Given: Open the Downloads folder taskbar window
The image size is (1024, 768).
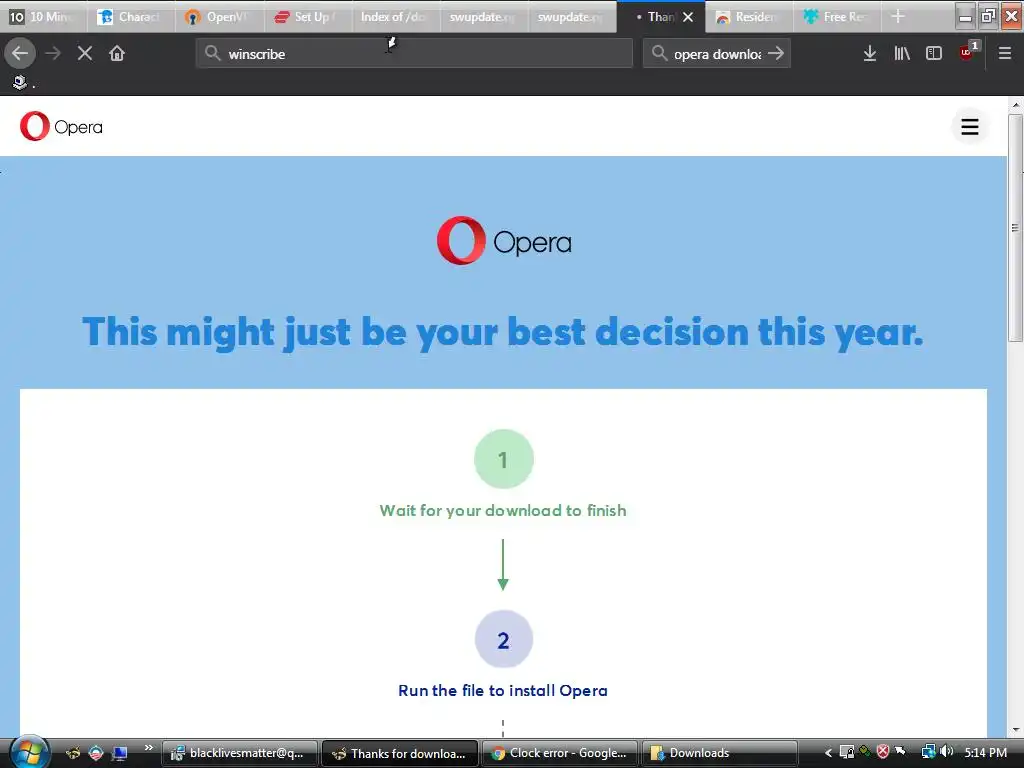Looking at the screenshot, I should coord(720,753).
